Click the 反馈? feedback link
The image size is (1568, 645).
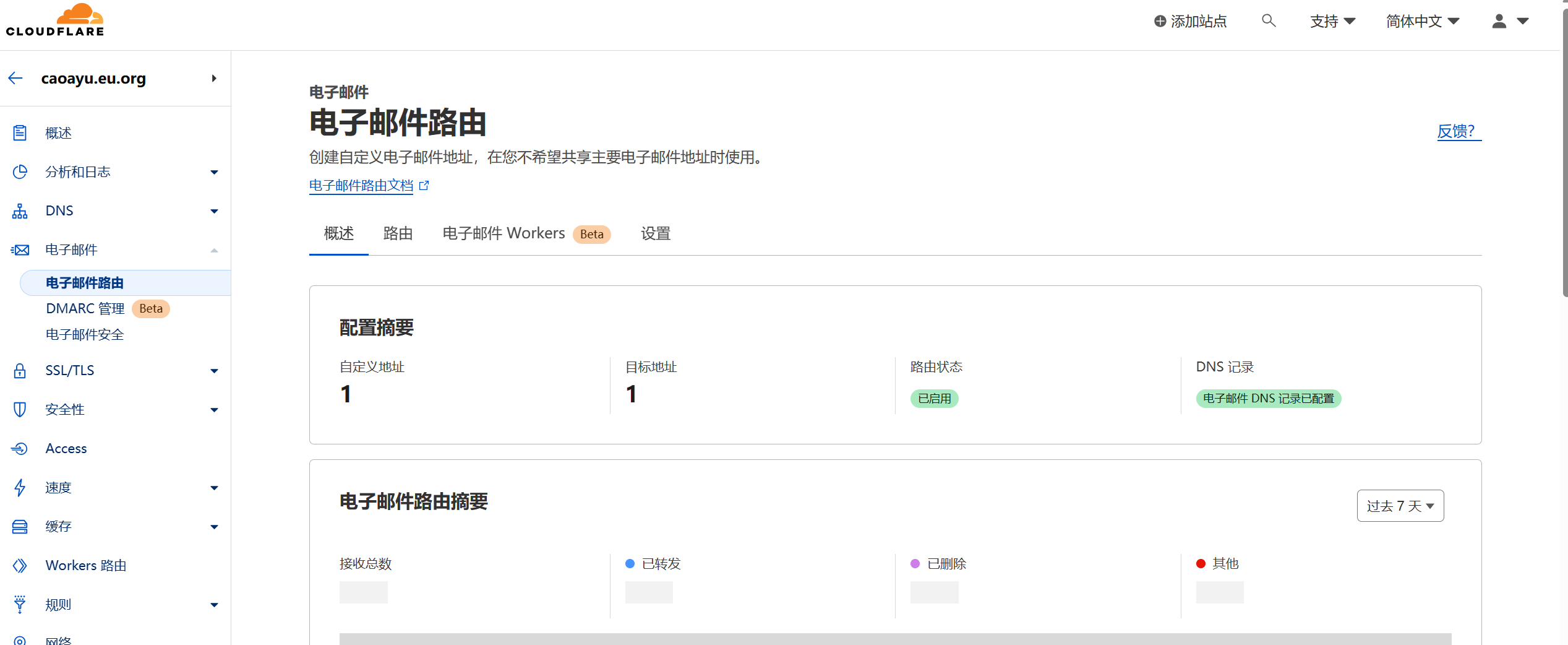1459,131
